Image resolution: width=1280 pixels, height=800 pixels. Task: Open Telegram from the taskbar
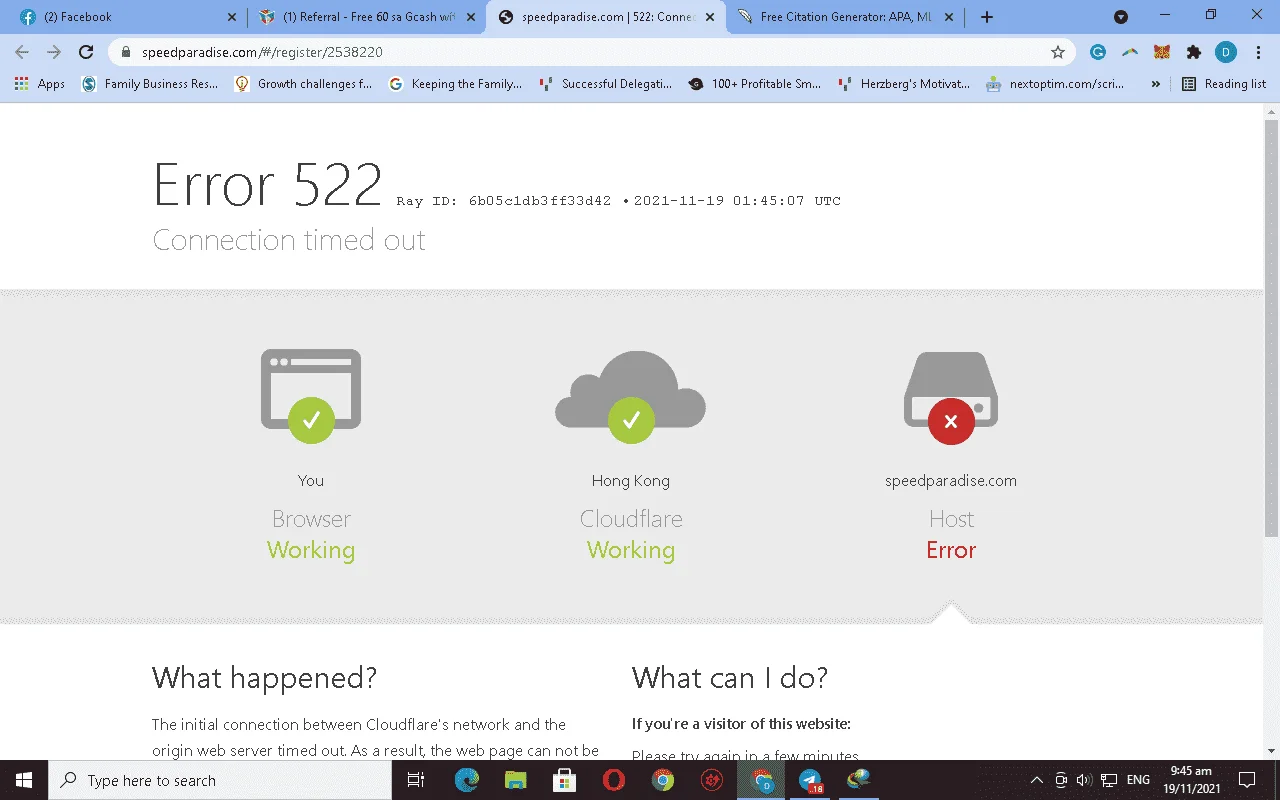(810, 780)
